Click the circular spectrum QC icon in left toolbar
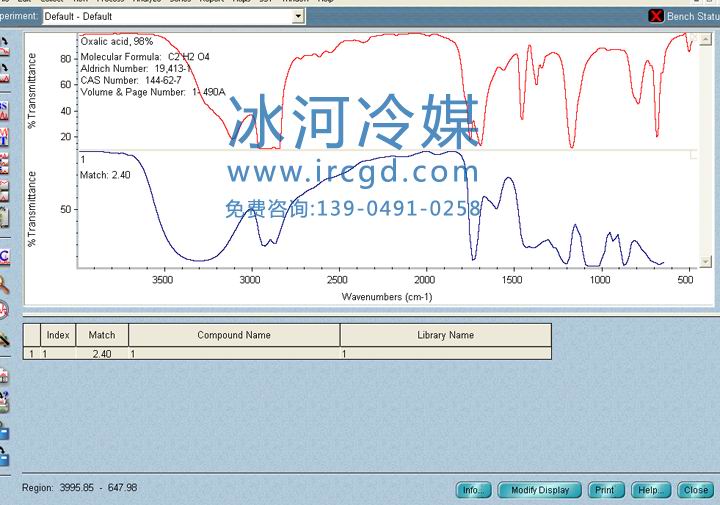Screen dimensions: 720x505 point(4,309)
